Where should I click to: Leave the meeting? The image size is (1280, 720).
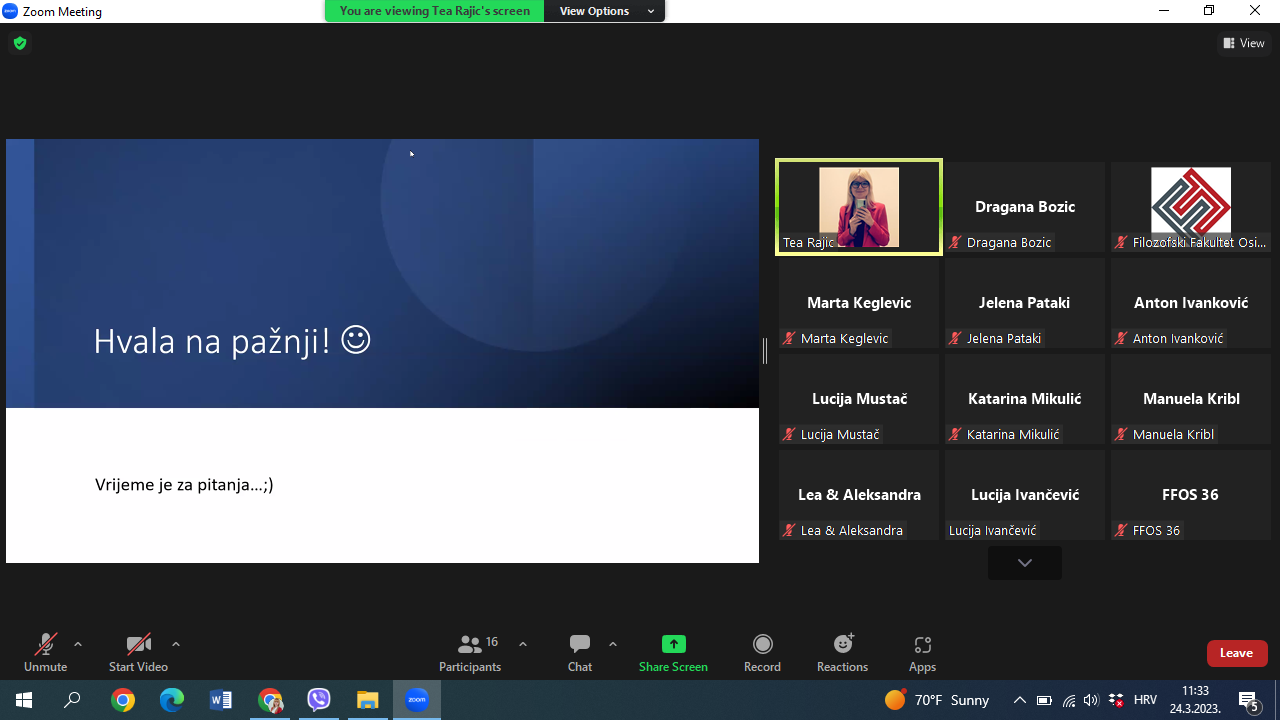point(1237,653)
